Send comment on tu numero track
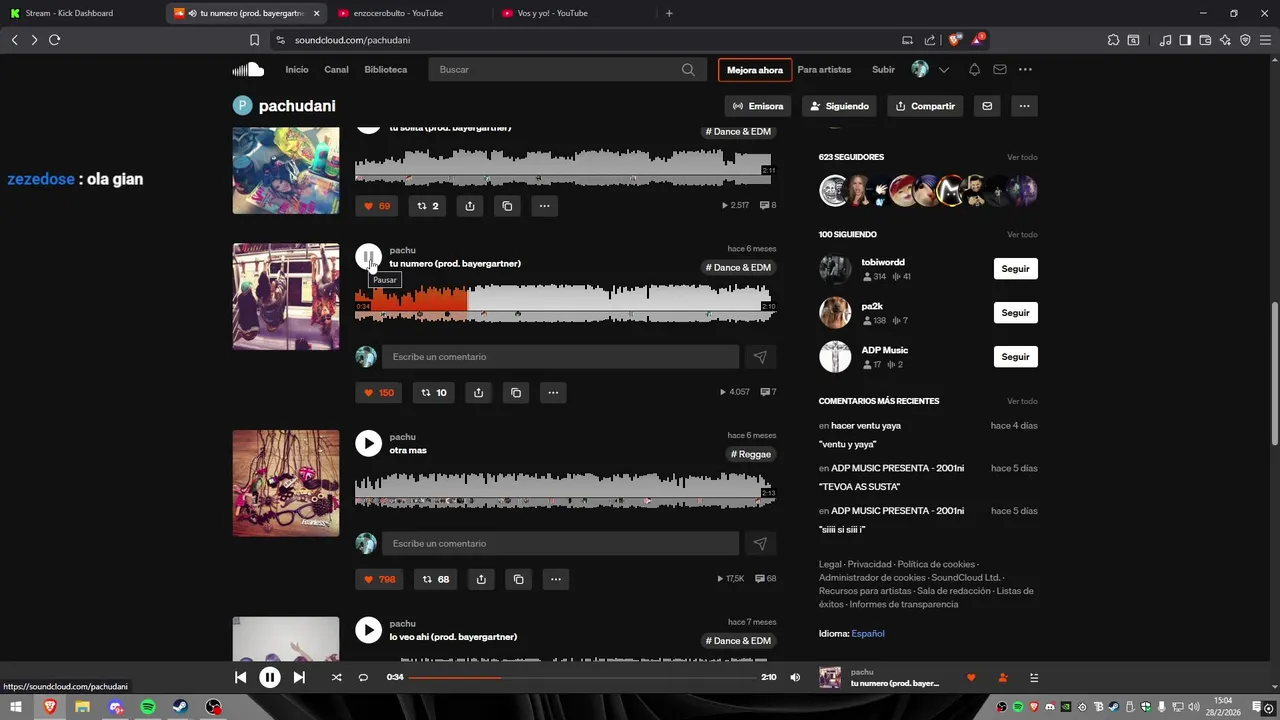The height and width of the screenshot is (720, 1280). click(760, 357)
